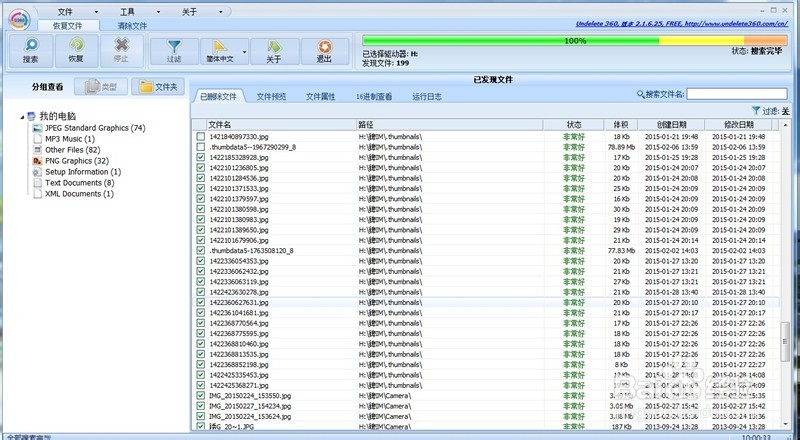Click the scrollbar down arrow of file list
Image resolution: width=800 pixels, height=440 pixels.
pyautogui.click(x=785, y=424)
